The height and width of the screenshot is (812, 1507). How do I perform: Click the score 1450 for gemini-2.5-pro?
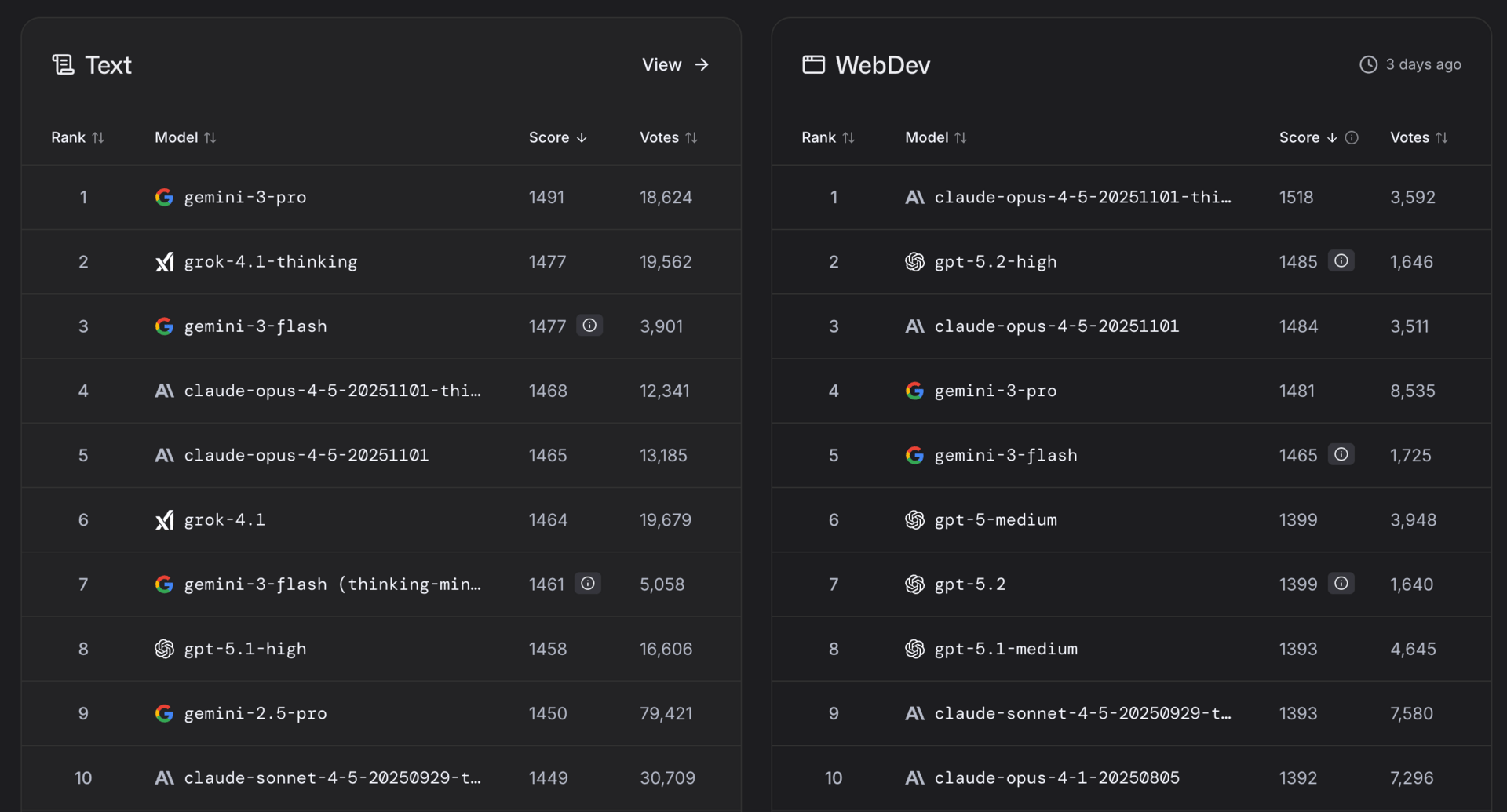pos(548,714)
